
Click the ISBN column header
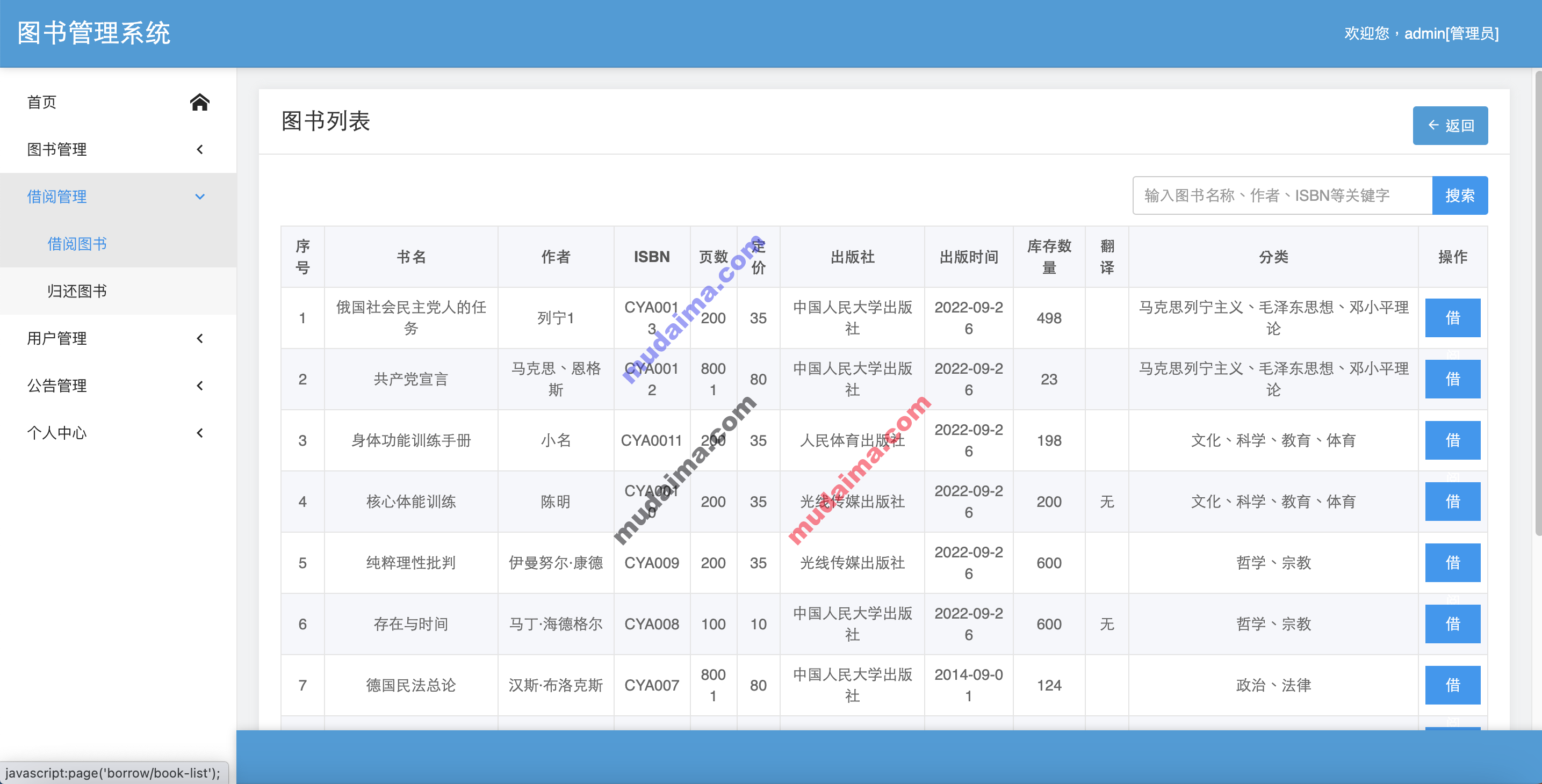click(652, 257)
